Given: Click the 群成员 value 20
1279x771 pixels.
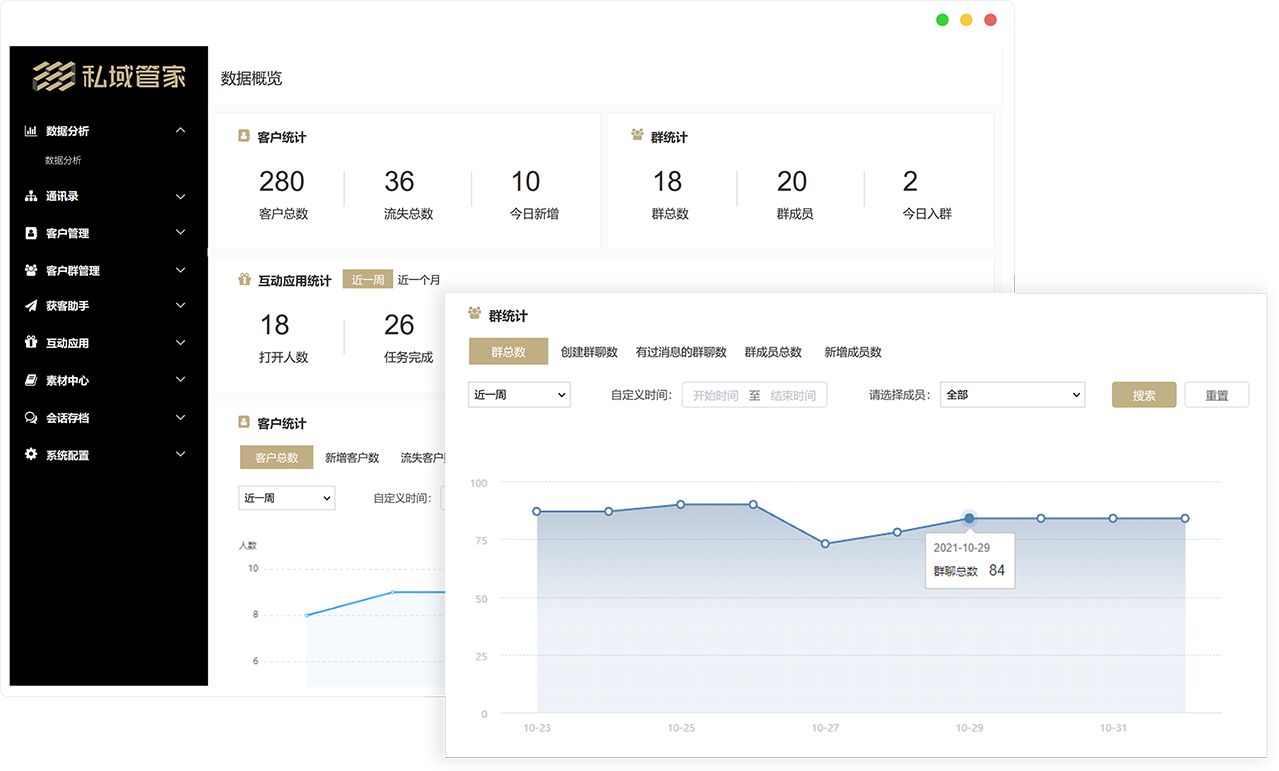Looking at the screenshot, I should click(x=792, y=181).
